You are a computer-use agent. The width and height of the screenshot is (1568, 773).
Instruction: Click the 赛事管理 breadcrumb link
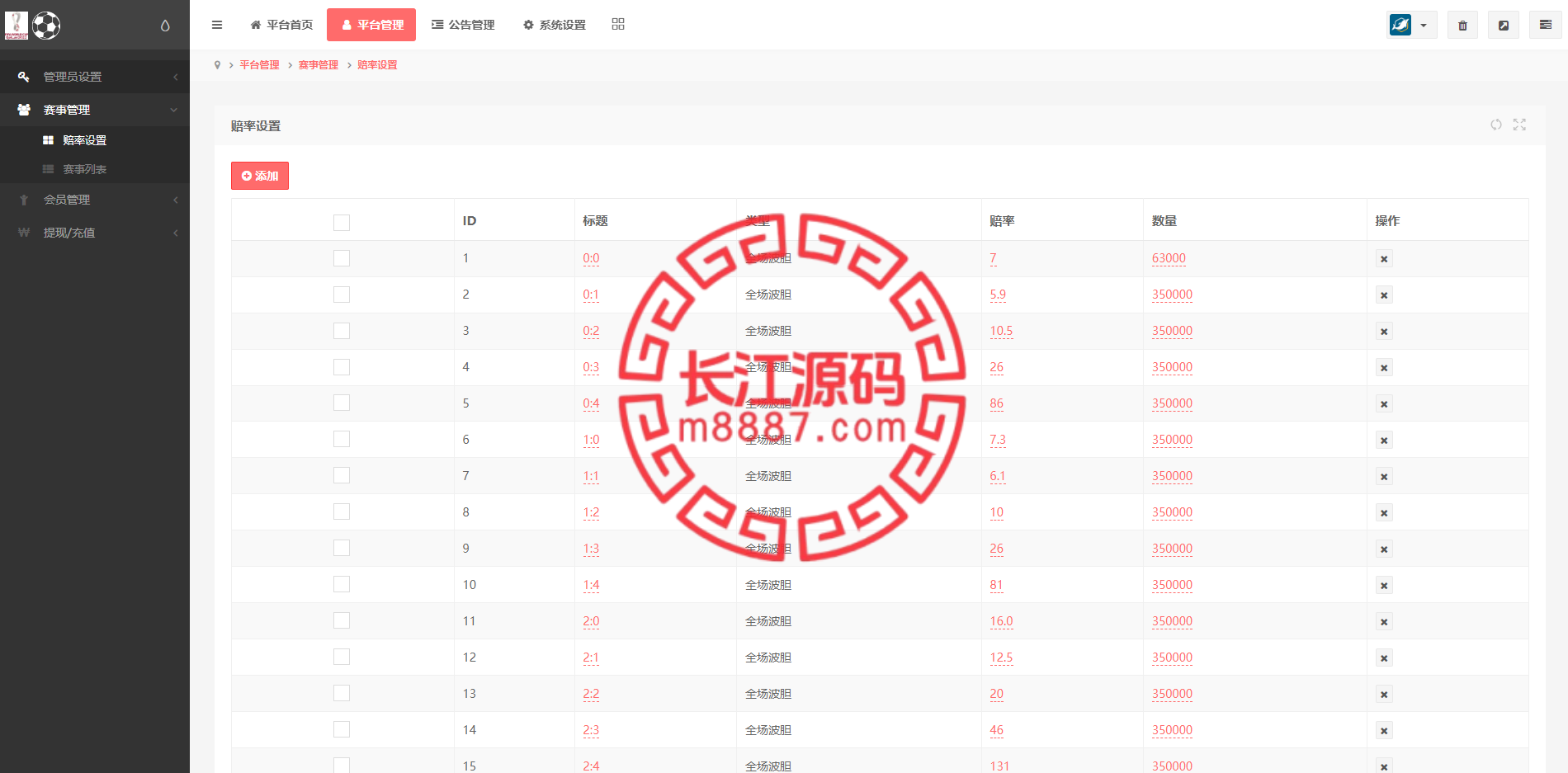319,65
